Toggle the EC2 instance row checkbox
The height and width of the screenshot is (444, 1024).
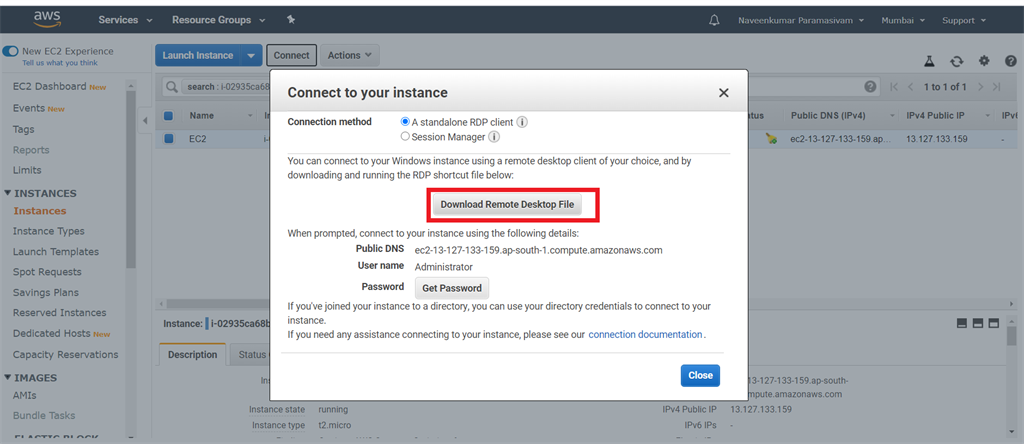point(168,138)
